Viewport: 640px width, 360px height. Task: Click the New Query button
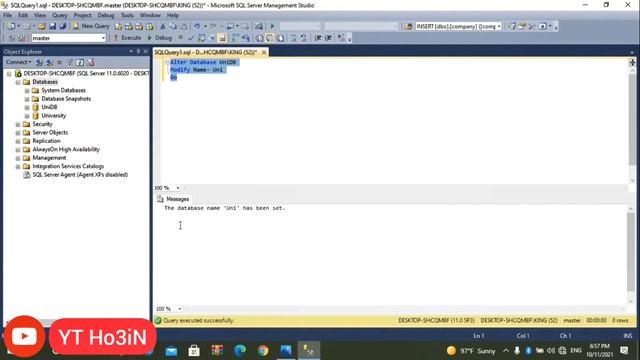91,26
